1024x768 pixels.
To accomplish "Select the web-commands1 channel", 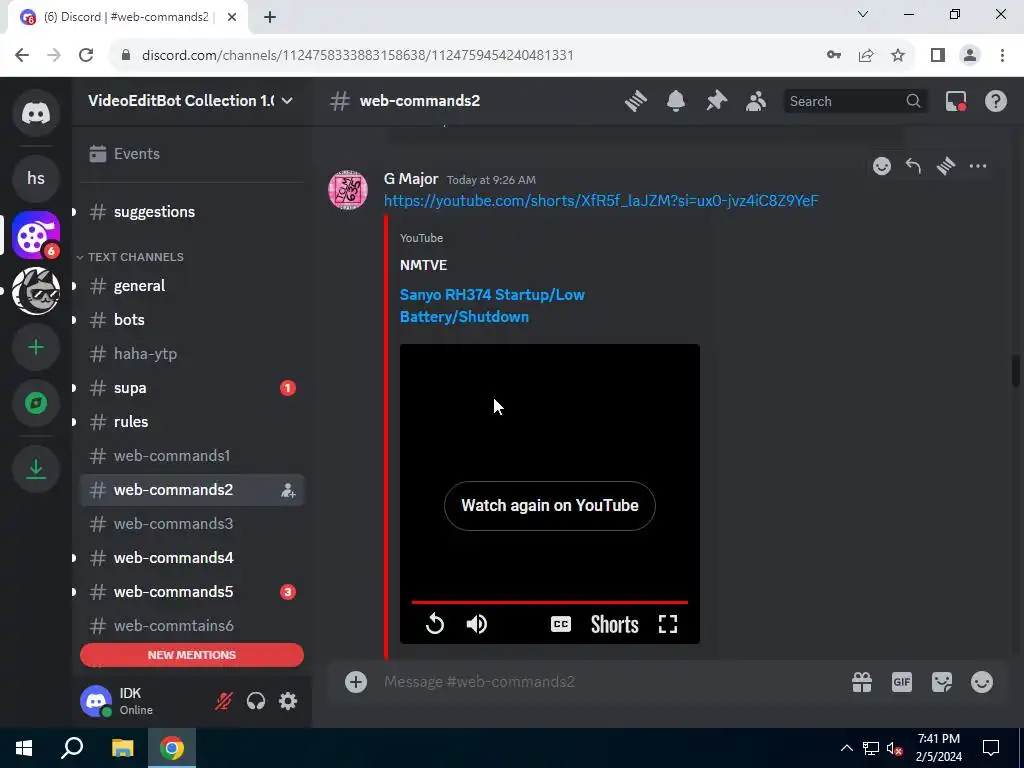I will (192, 456).
